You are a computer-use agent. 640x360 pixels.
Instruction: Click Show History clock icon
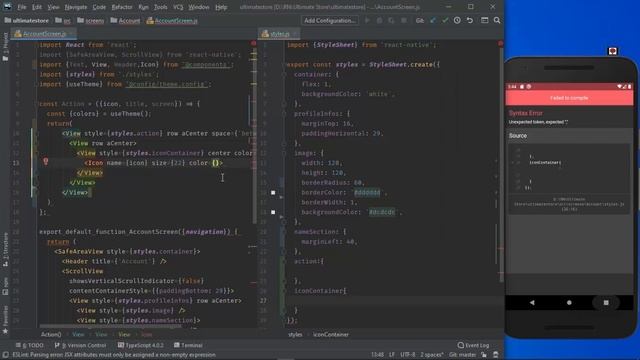click(x=457, y=20)
